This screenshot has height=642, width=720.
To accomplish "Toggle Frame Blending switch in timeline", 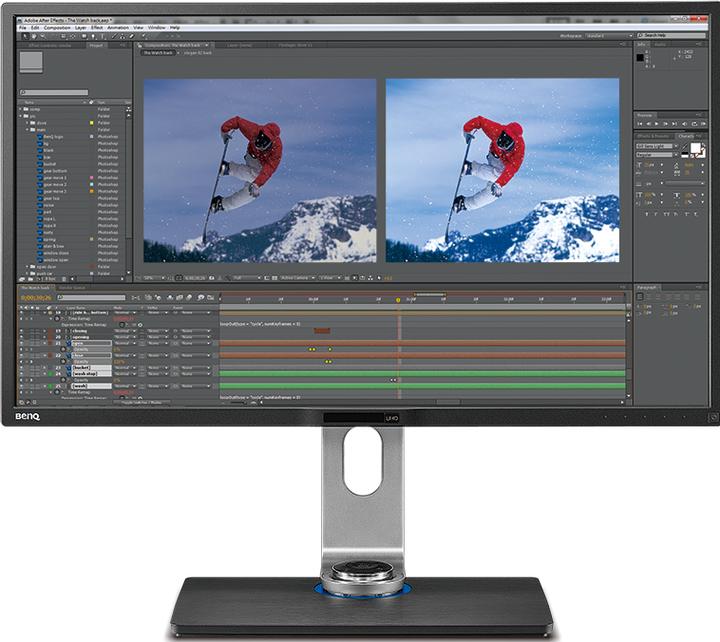I will tap(179, 298).
